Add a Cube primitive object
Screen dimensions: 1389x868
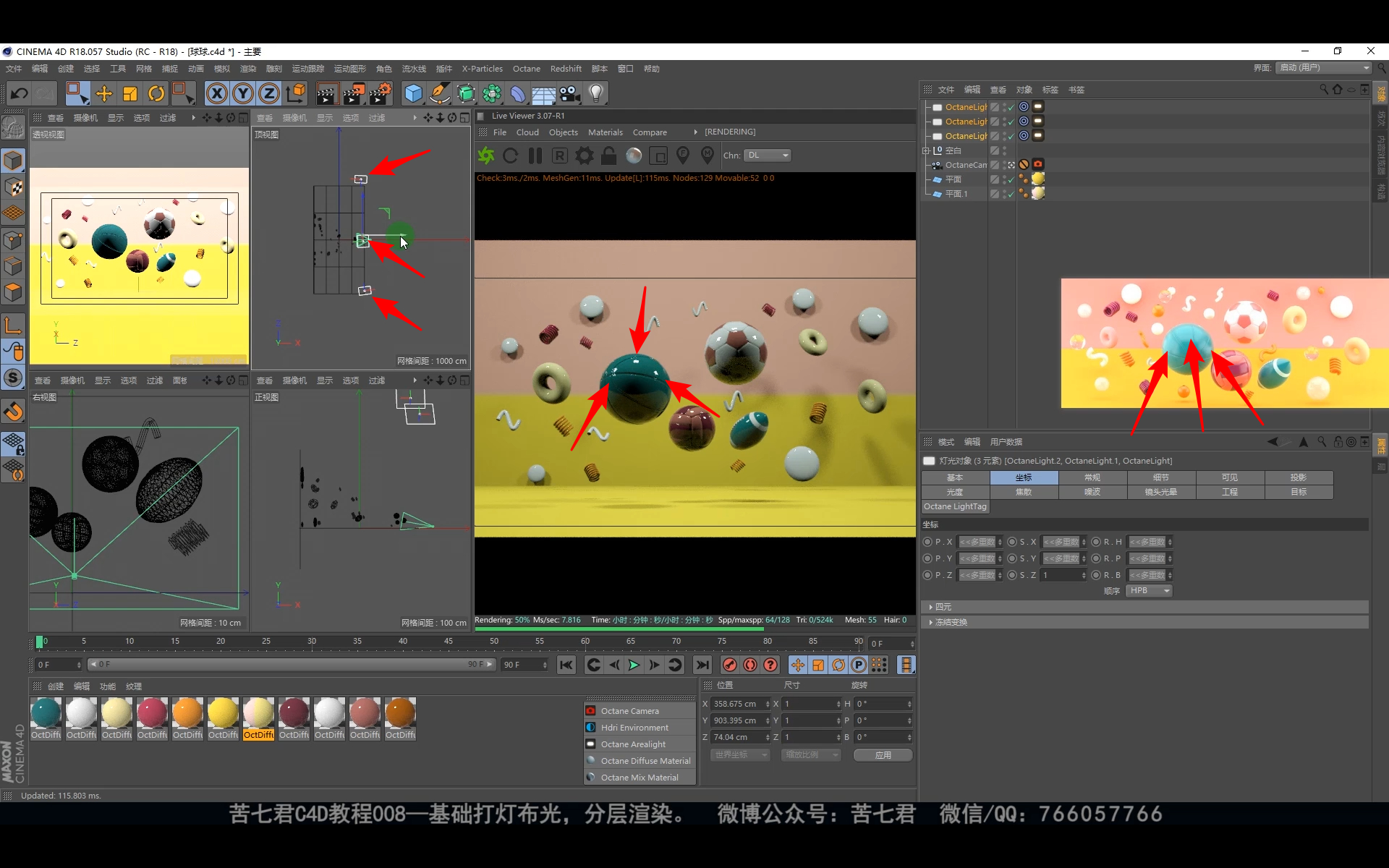tap(413, 93)
